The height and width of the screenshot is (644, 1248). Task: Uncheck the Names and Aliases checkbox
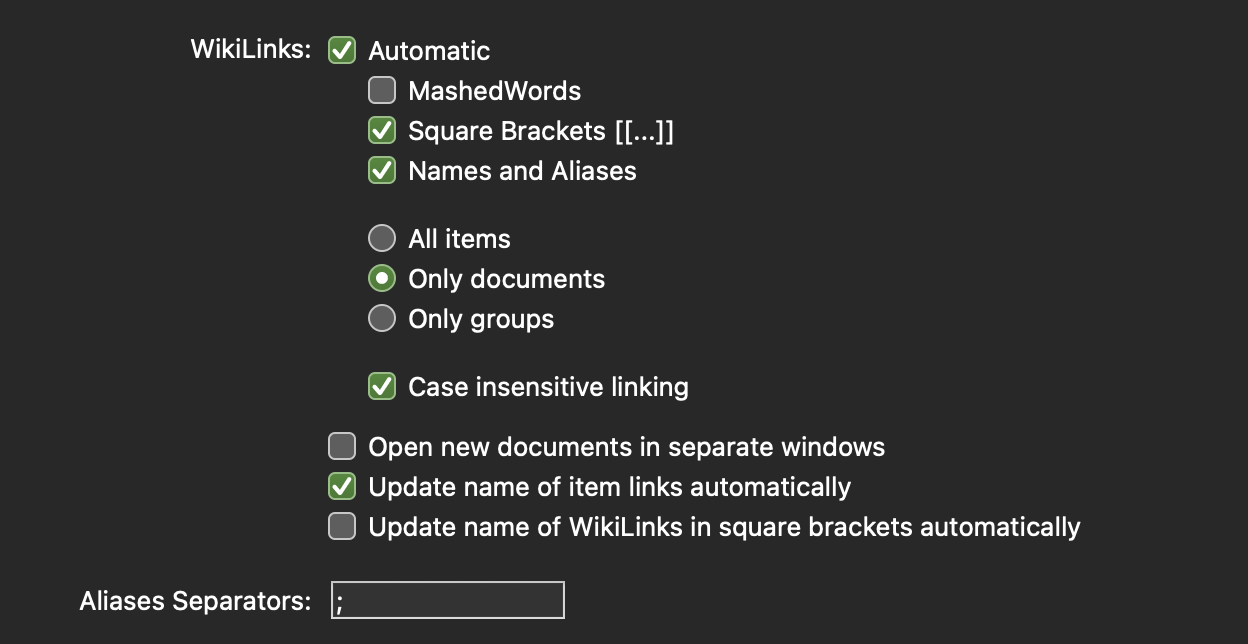point(382,171)
